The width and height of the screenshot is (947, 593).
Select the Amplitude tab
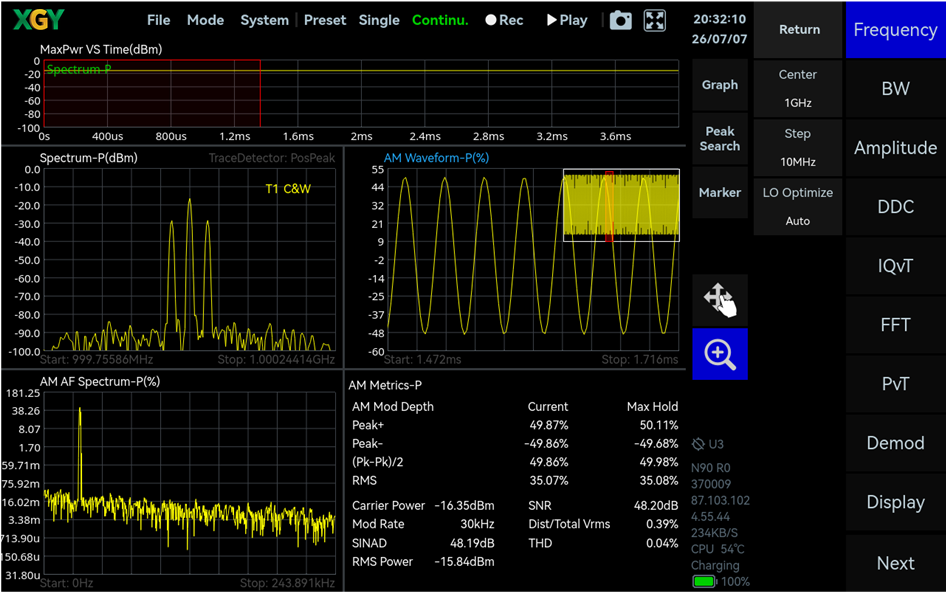tap(895, 148)
